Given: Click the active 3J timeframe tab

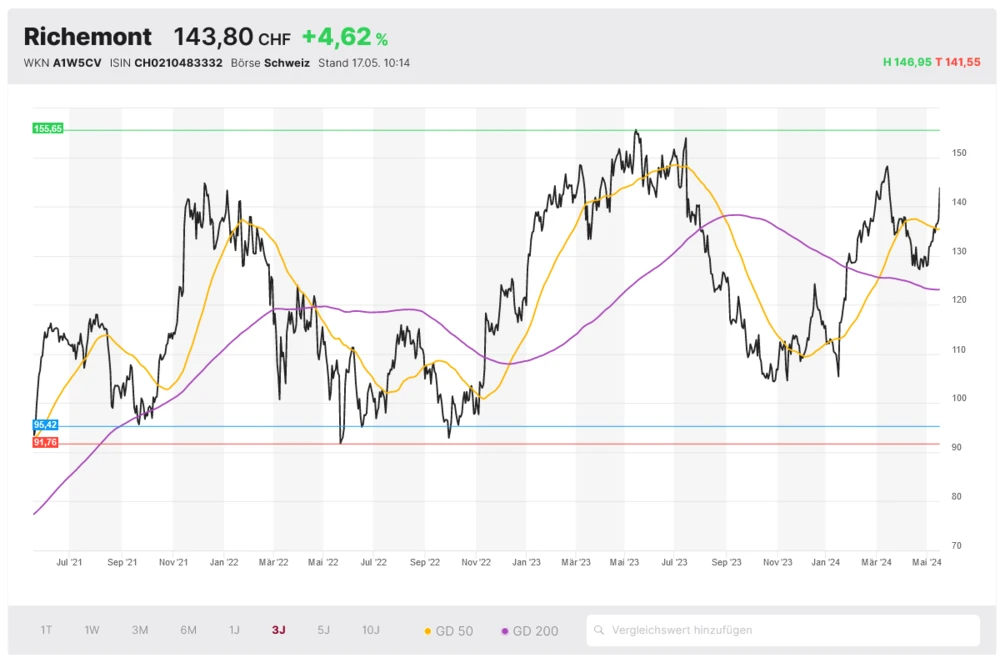Looking at the screenshot, I should click(x=277, y=630).
